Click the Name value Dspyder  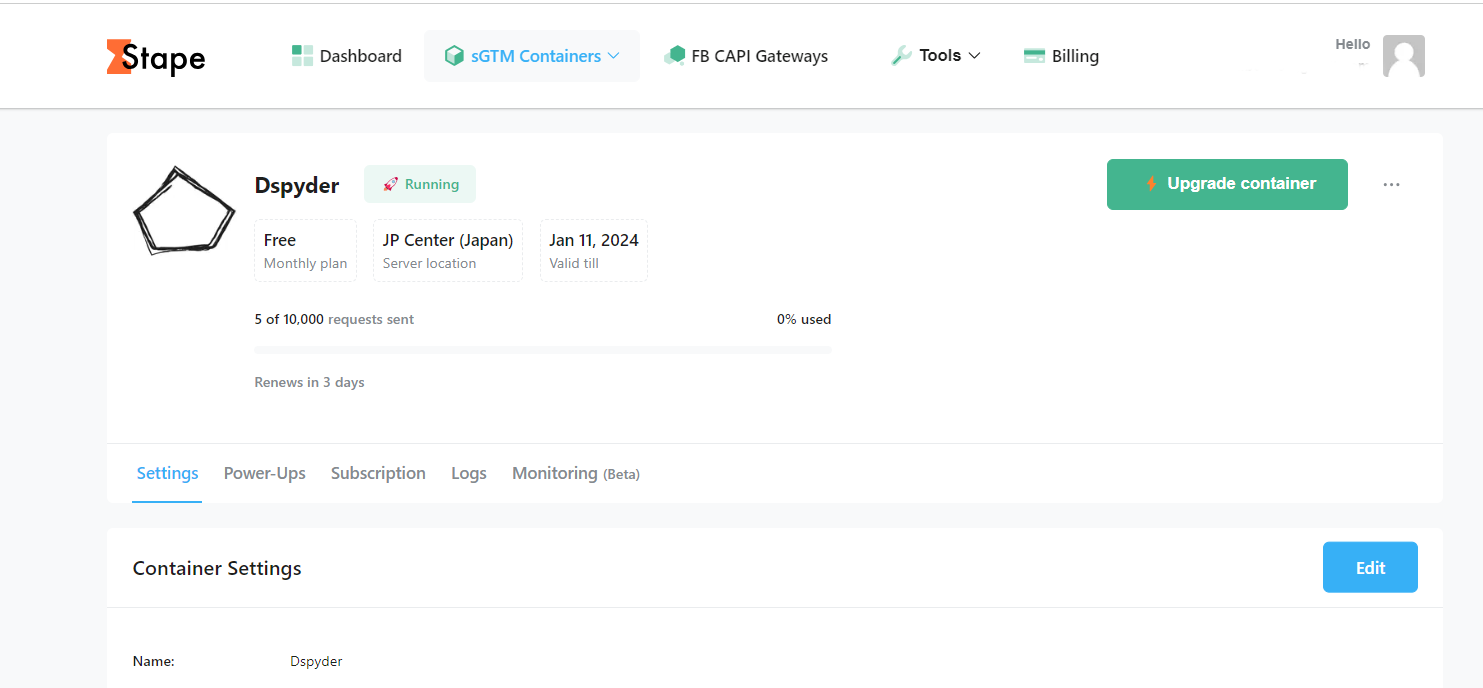(316, 661)
